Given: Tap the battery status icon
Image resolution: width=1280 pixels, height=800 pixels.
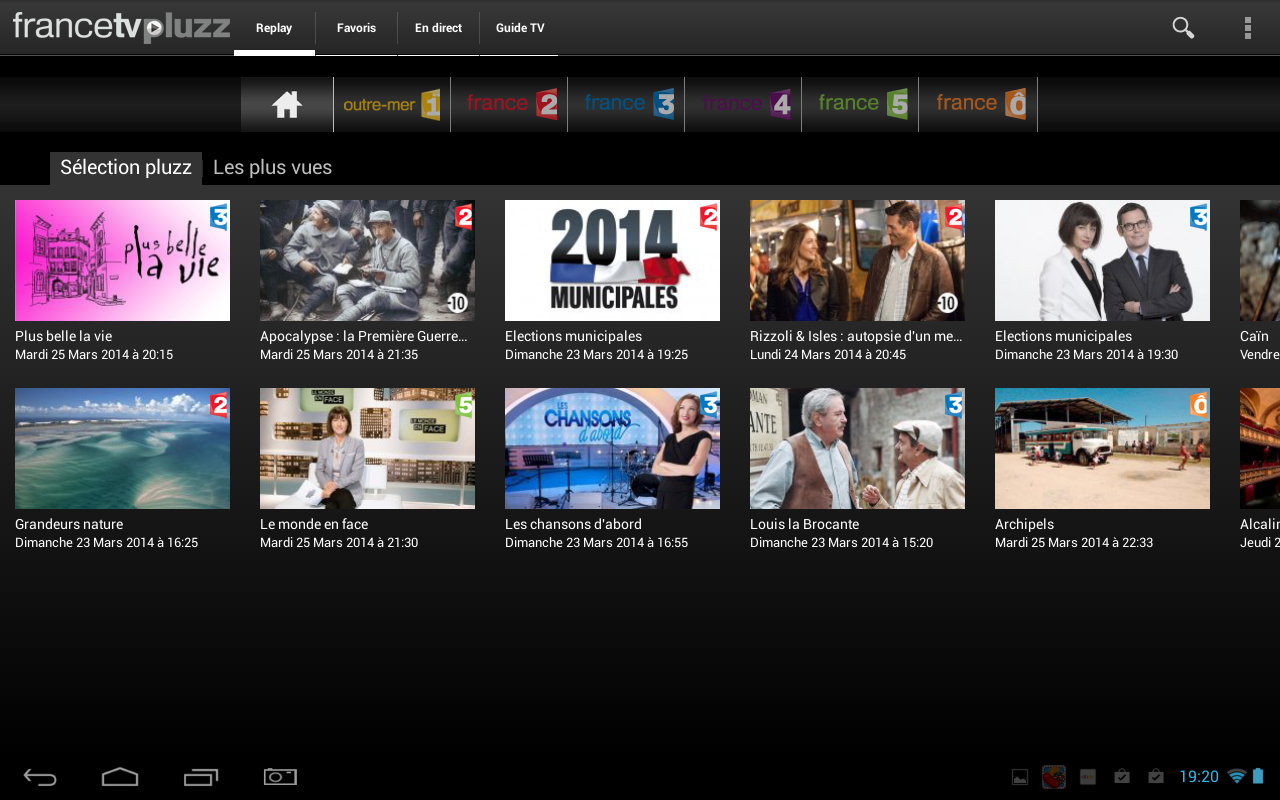Looking at the screenshot, I should click(1258, 776).
